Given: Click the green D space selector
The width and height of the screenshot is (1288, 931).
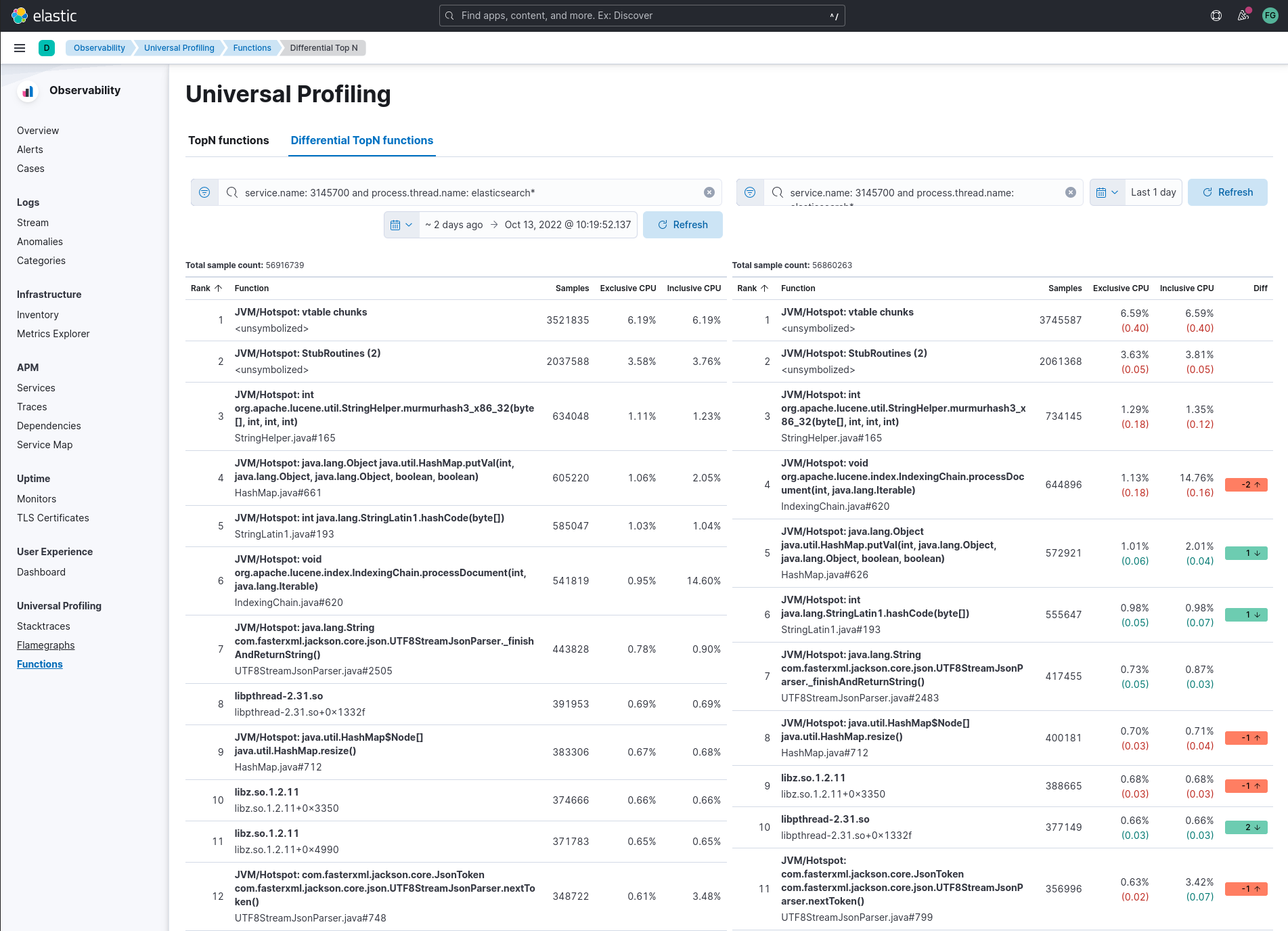Looking at the screenshot, I should pyautogui.click(x=47, y=48).
